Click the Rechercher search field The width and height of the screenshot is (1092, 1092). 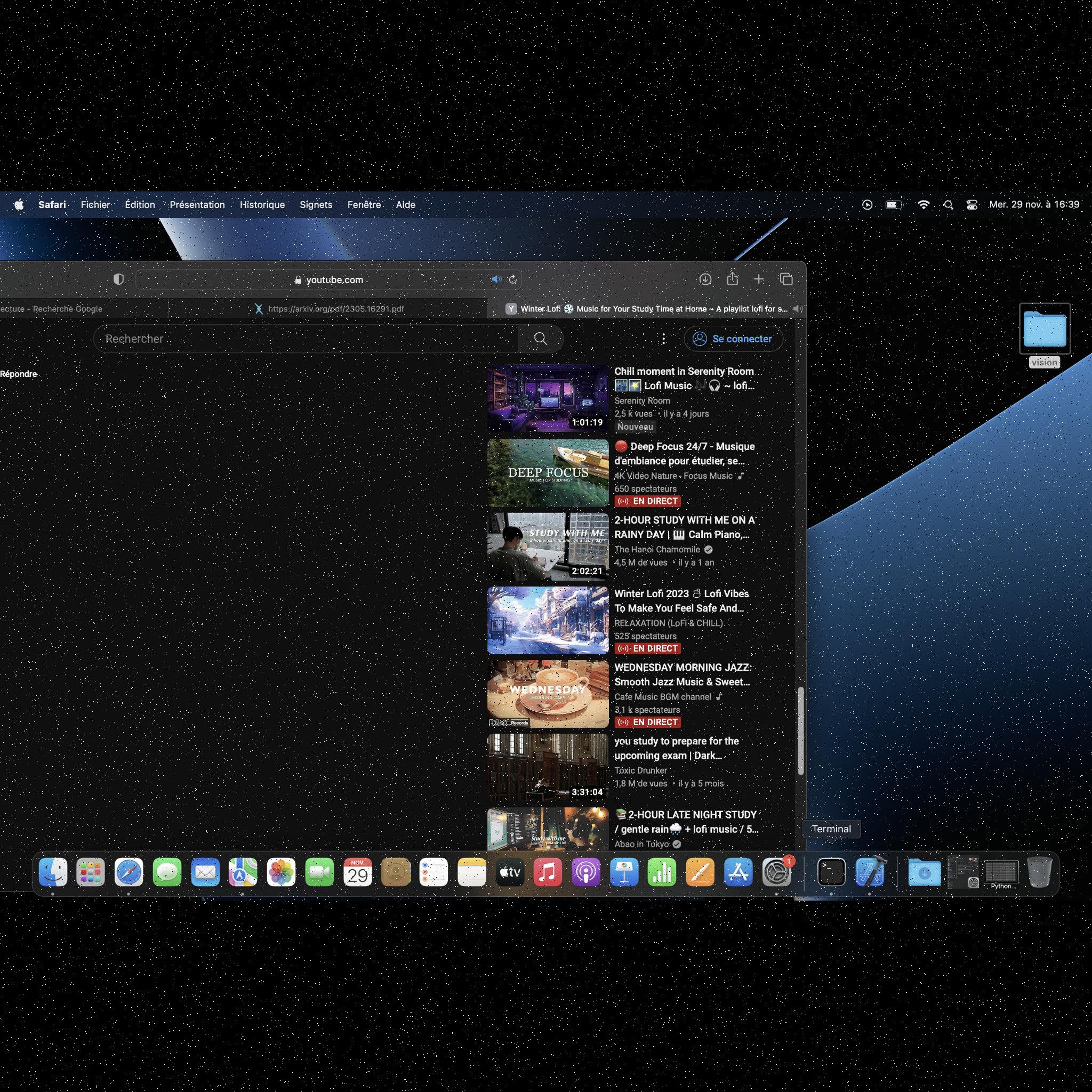tap(306, 339)
